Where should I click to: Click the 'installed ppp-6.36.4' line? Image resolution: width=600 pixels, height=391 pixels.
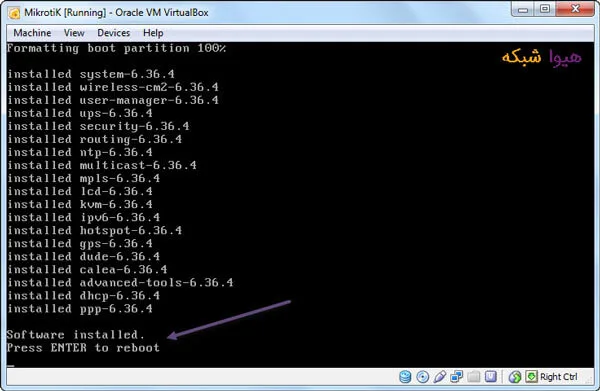(80, 308)
